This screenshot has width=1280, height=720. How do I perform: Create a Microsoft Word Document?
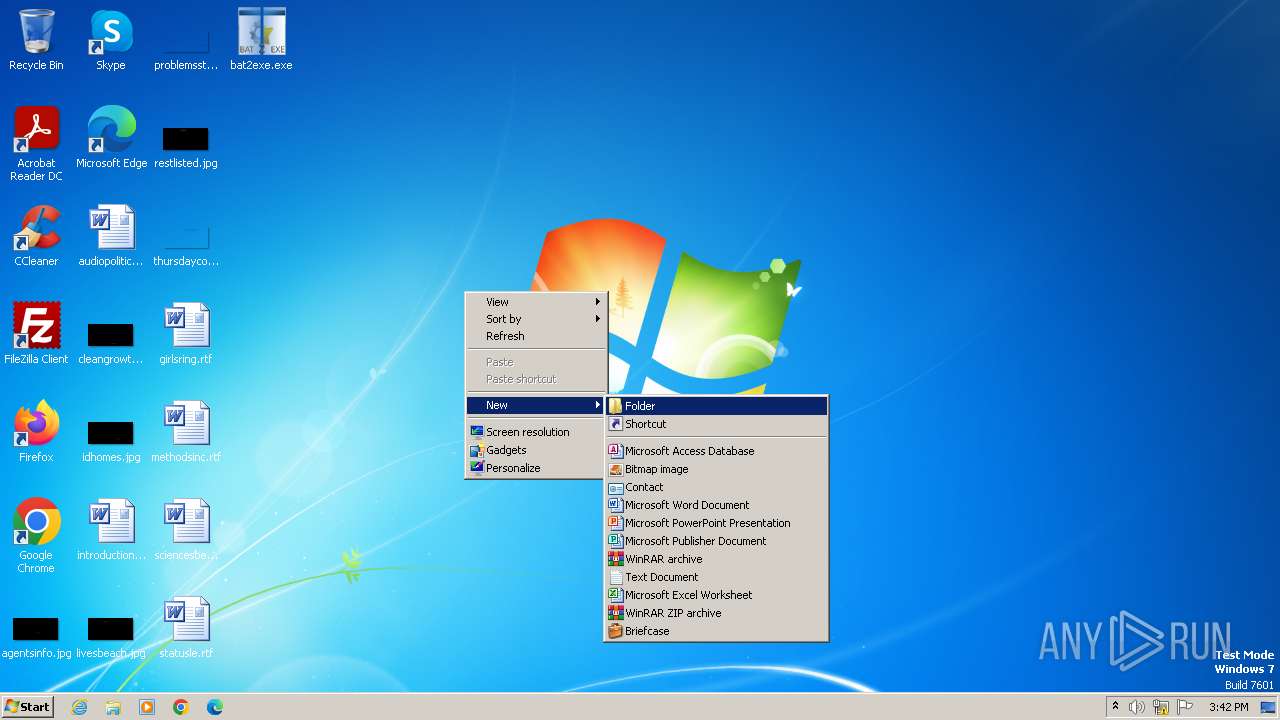pos(716,505)
